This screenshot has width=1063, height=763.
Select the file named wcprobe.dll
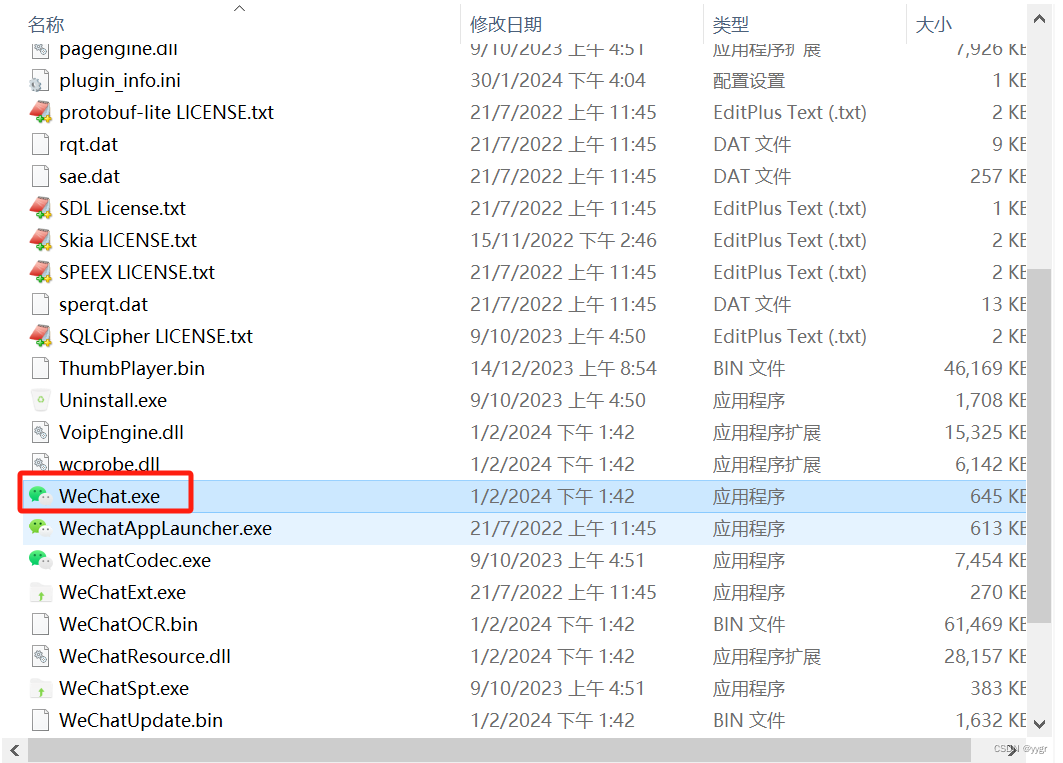point(109,465)
